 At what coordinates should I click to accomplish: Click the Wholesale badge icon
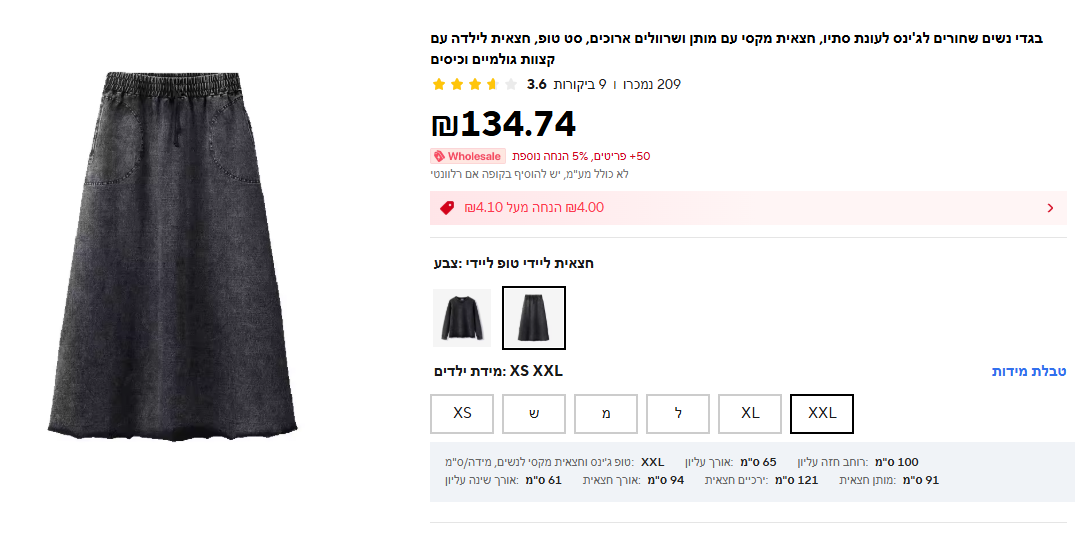tap(467, 156)
